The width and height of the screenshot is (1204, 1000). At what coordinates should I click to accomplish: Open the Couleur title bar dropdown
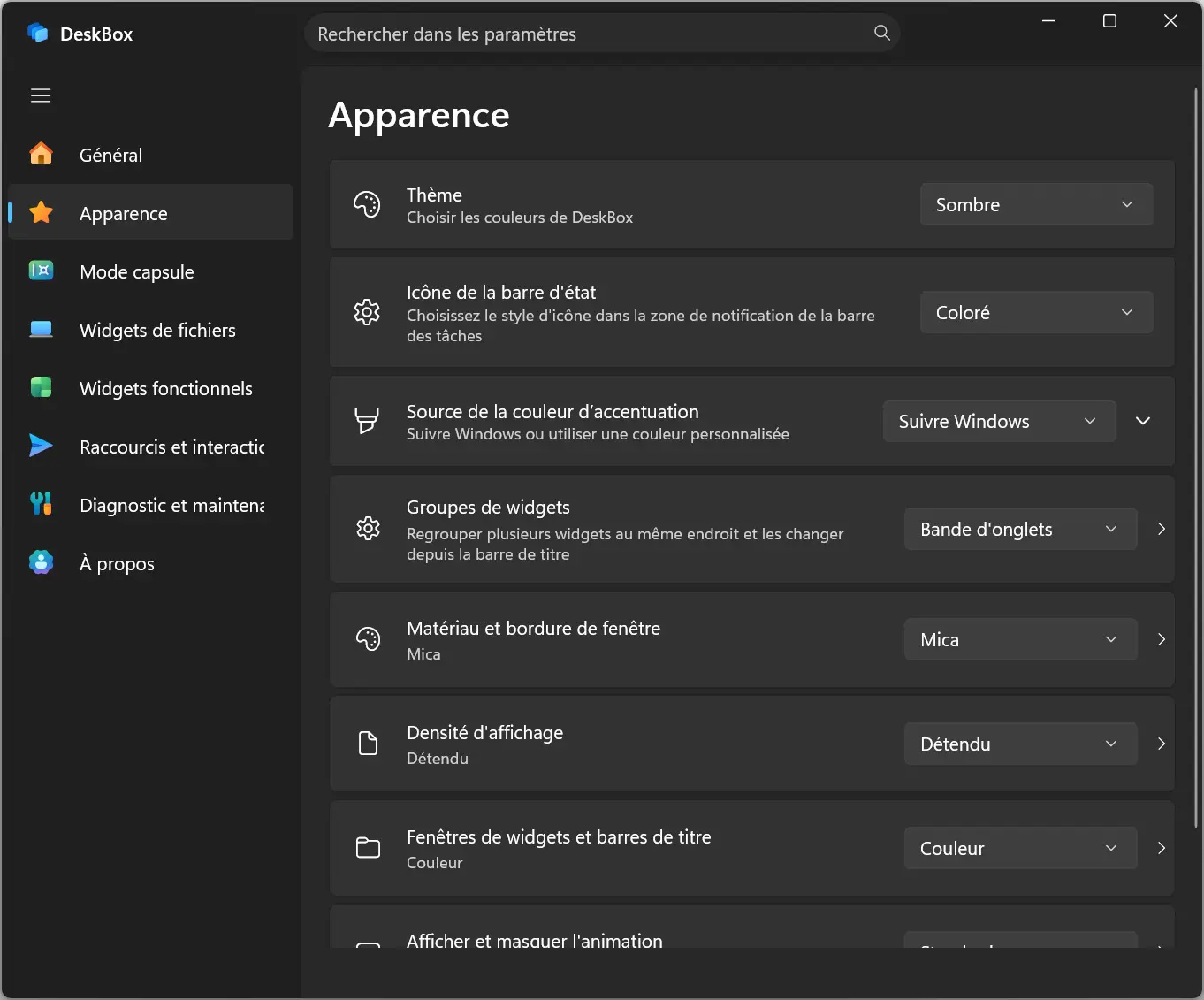pyautogui.click(x=1020, y=848)
